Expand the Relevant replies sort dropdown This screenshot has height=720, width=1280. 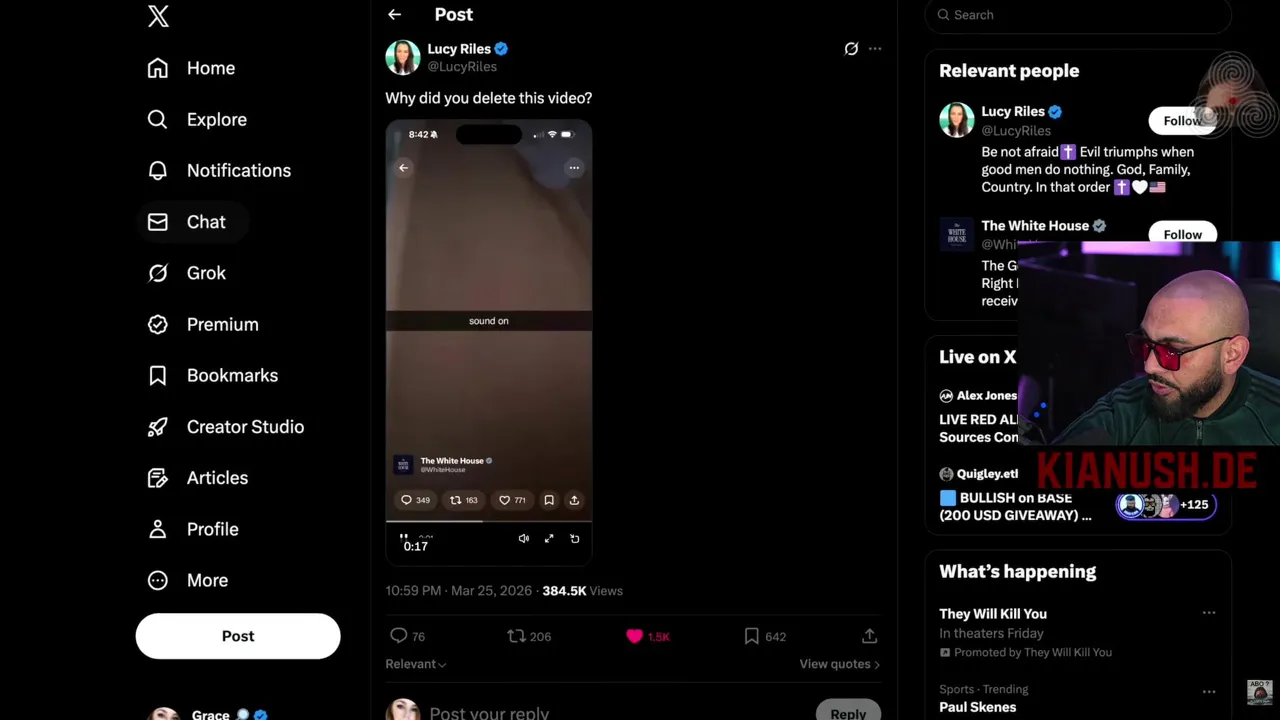(x=416, y=664)
